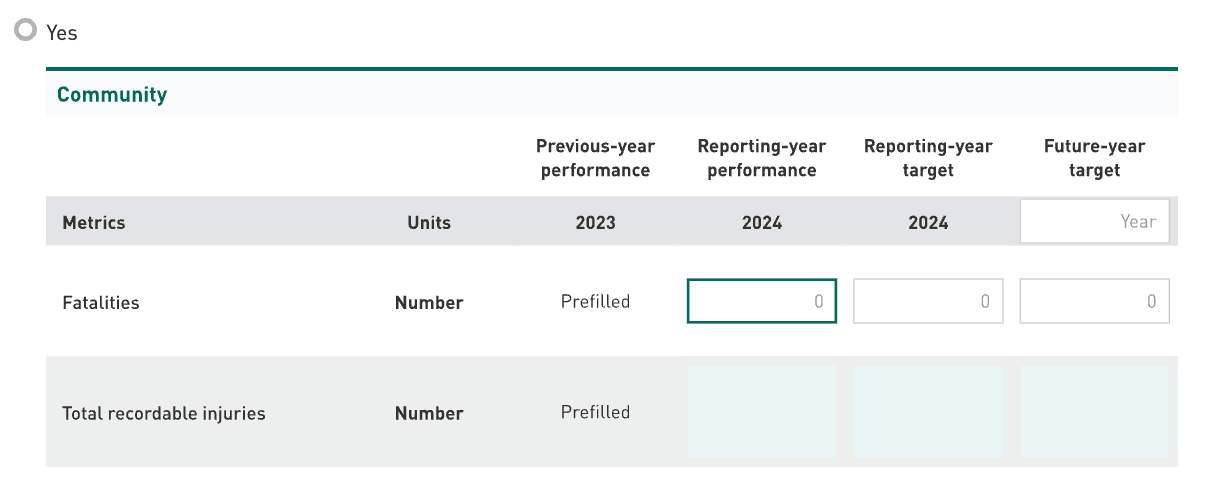Click the Total recordable injuries row label
Viewport: 1216px width, 484px height.
[164, 413]
